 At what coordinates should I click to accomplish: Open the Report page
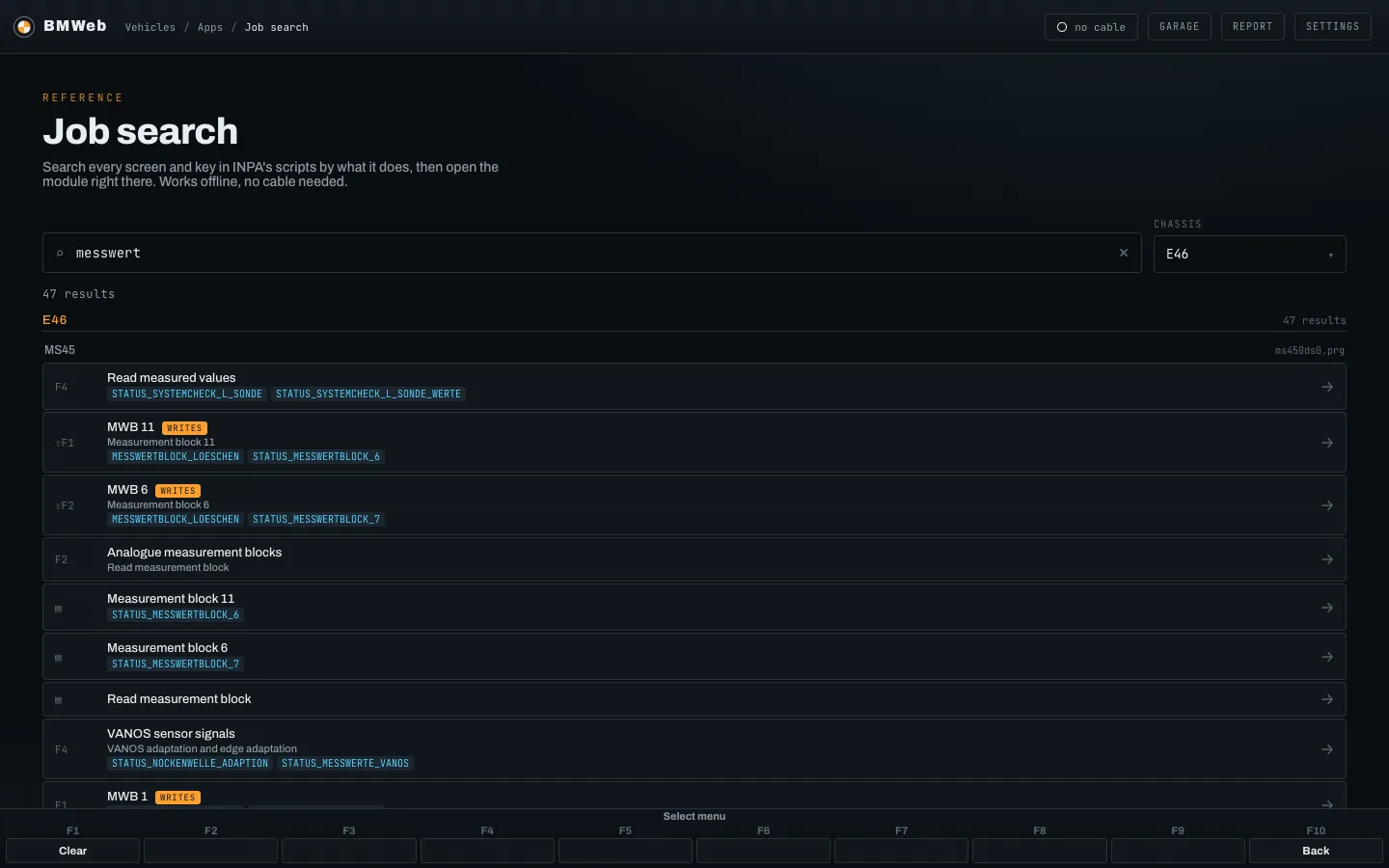click(x=1252, y=27)
